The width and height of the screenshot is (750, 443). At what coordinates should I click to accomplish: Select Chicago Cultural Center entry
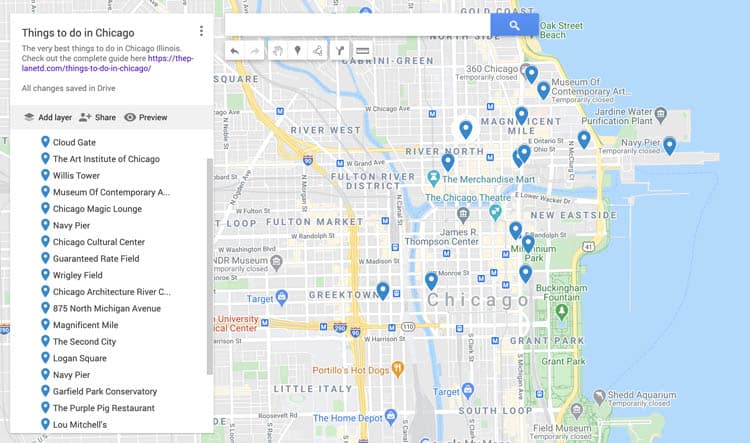(99, 242)
